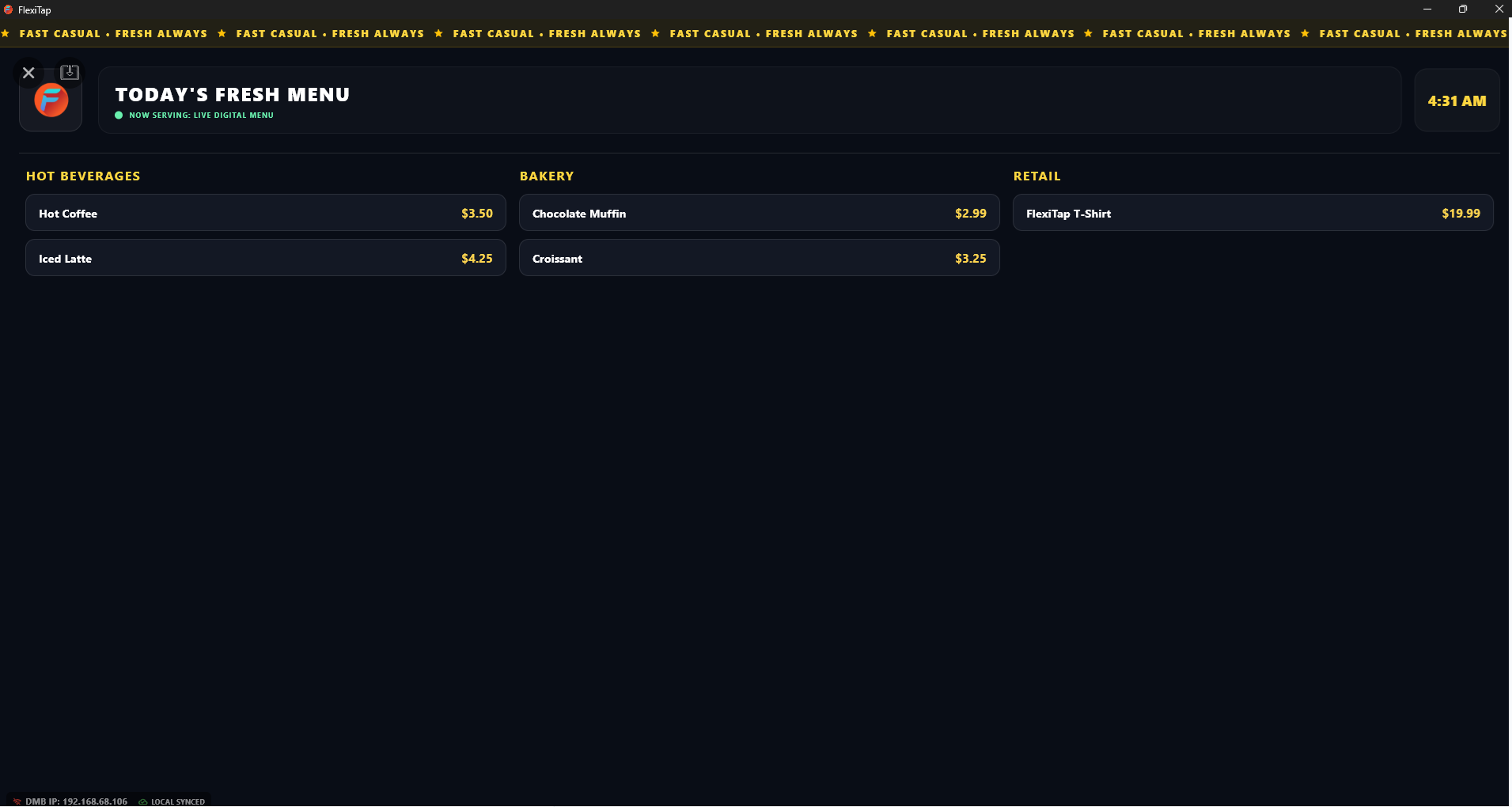Click NOW SERVING: LIVE DIGITAL MENU text
The height and width of the screenshot is (807, 1512).
coord(201,116)
